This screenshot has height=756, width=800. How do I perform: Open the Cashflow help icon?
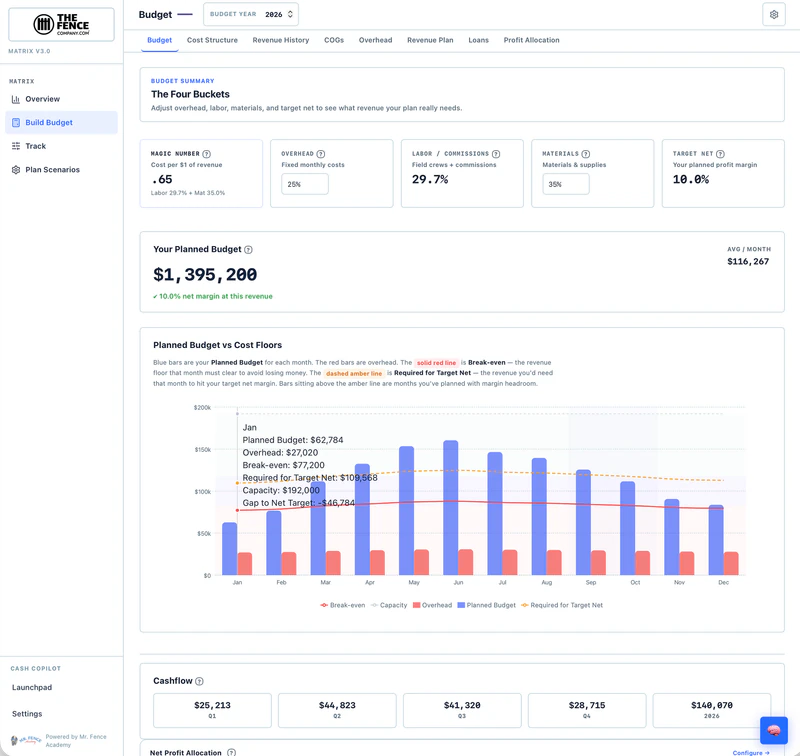click(199, 681)
